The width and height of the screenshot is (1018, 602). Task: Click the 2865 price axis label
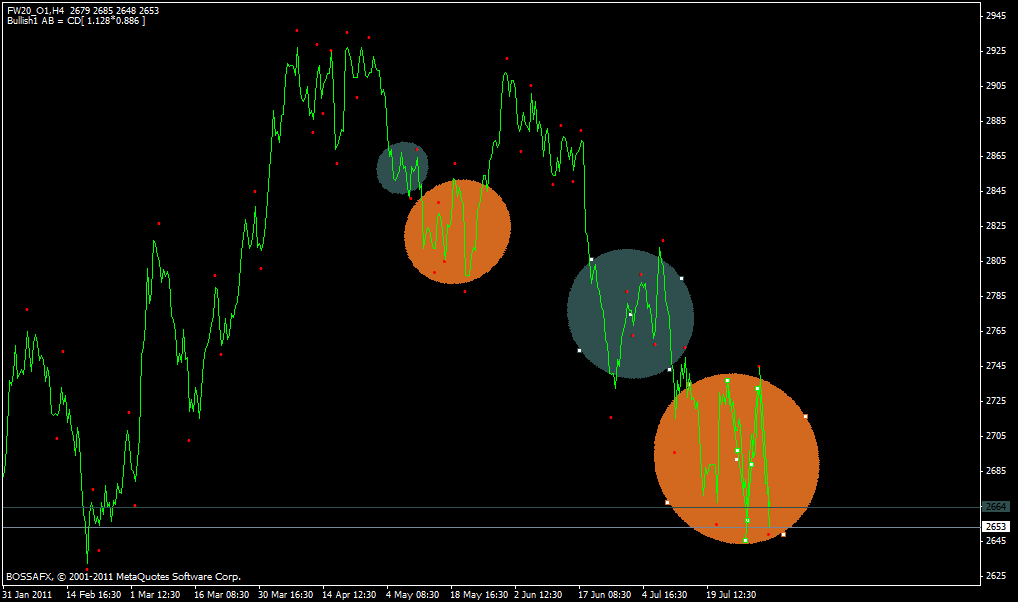point(996,156)
